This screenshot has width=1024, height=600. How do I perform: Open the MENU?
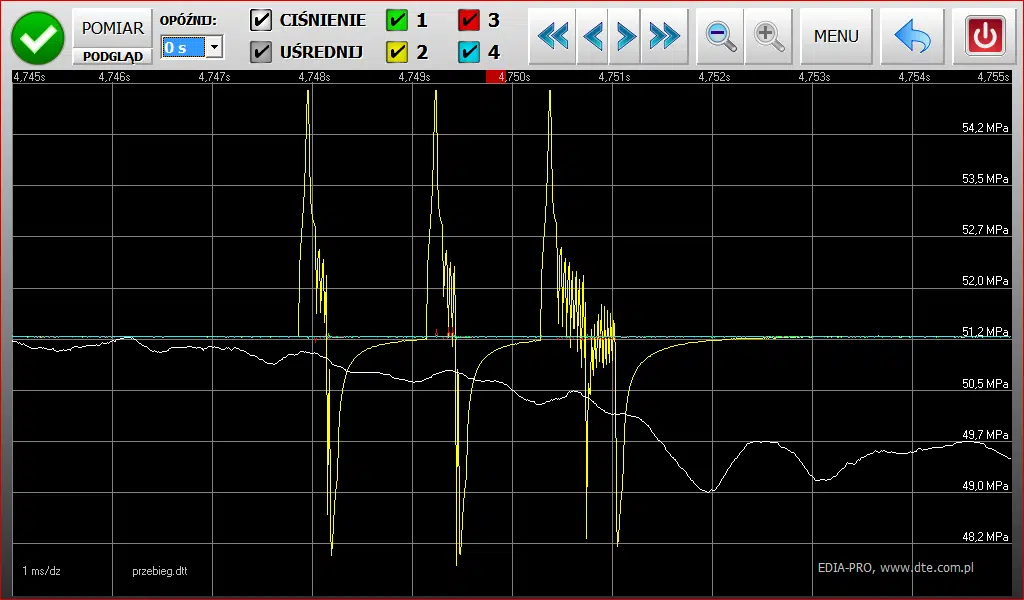(836, 36)
